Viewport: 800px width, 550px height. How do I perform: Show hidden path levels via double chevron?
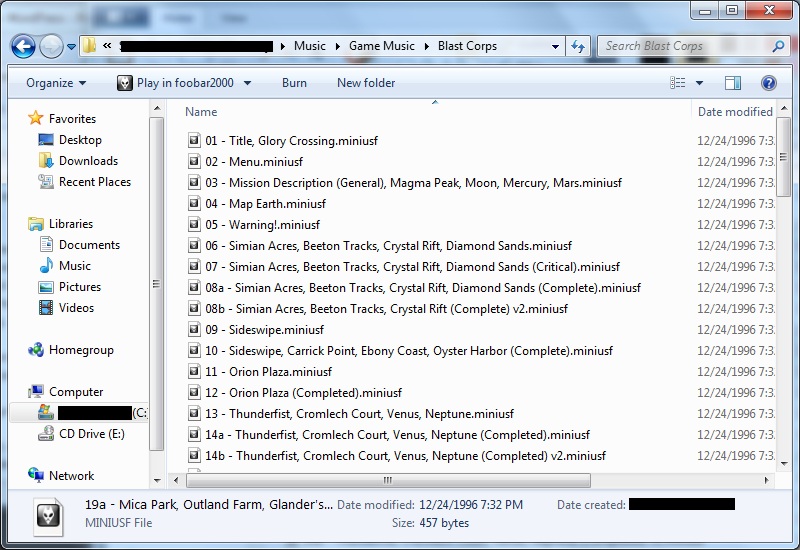coord(107,45)
